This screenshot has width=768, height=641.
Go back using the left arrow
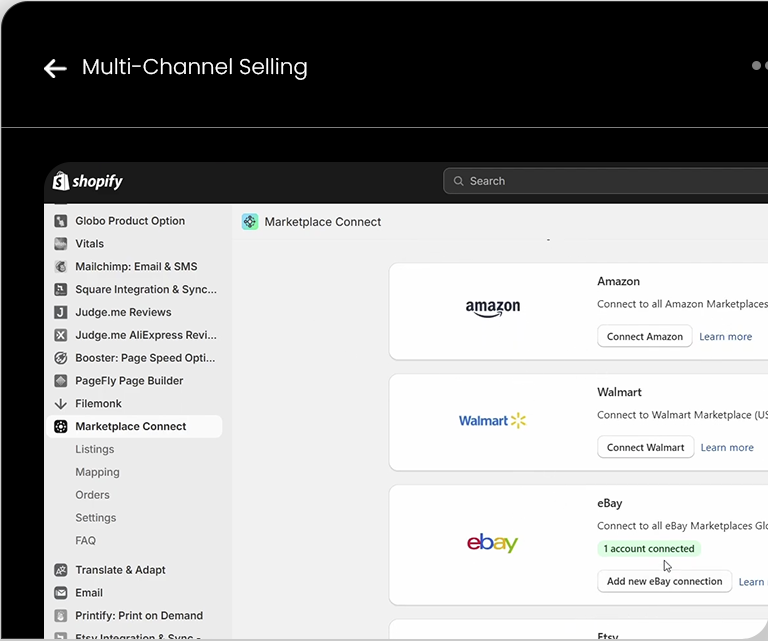click(x=55, y=68)
